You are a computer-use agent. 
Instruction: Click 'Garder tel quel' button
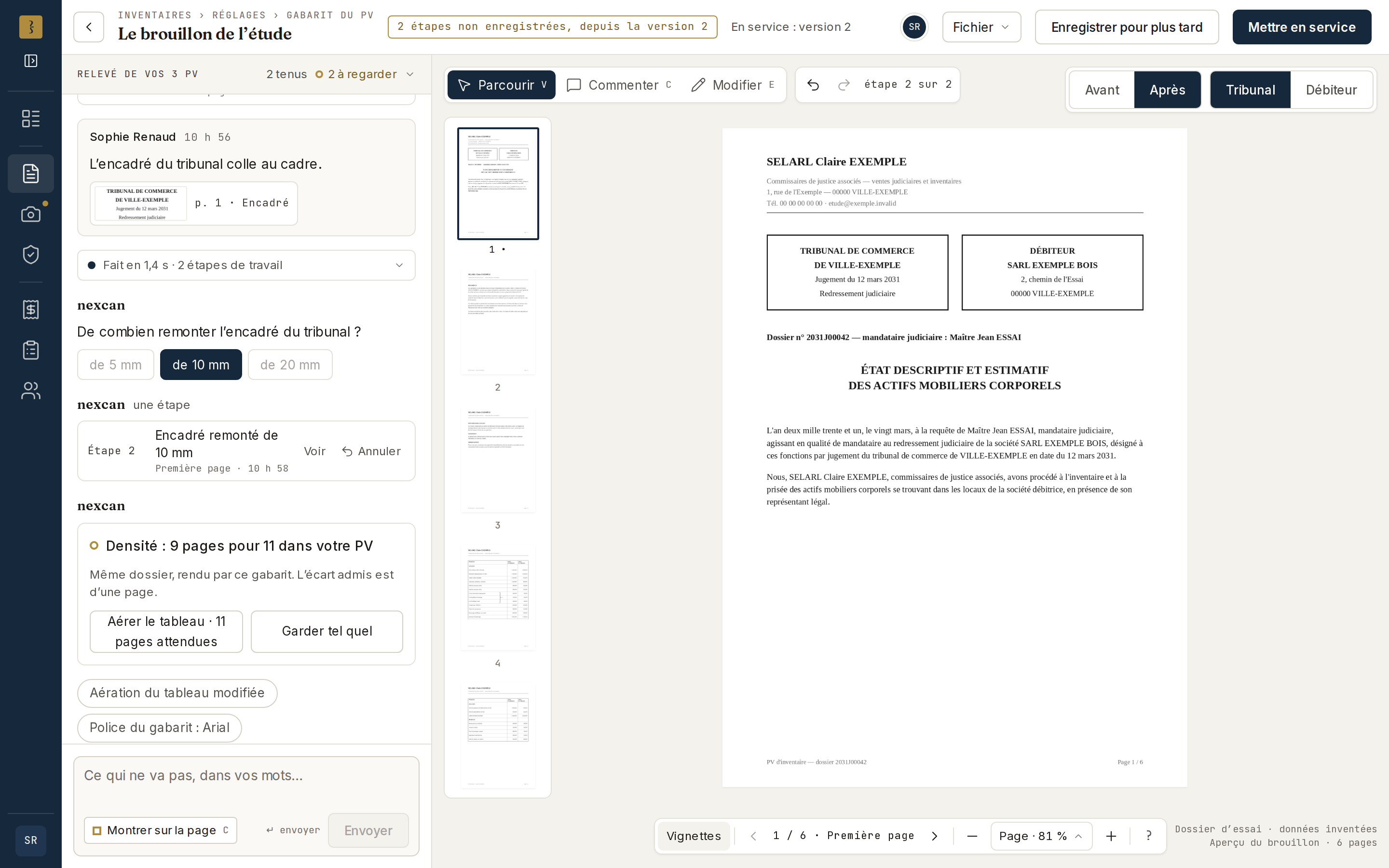[327, 632]
